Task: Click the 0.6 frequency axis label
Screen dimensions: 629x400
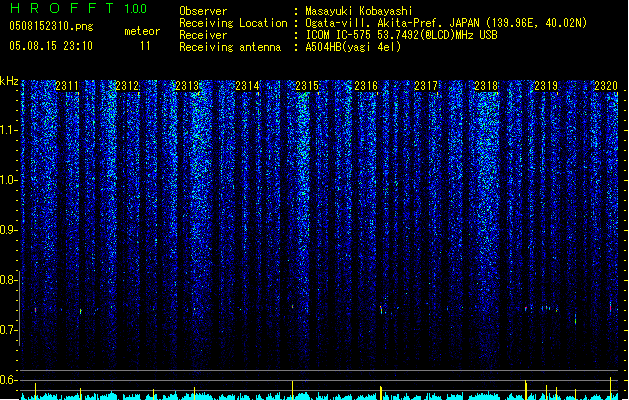Action: (x=8, y=380)
